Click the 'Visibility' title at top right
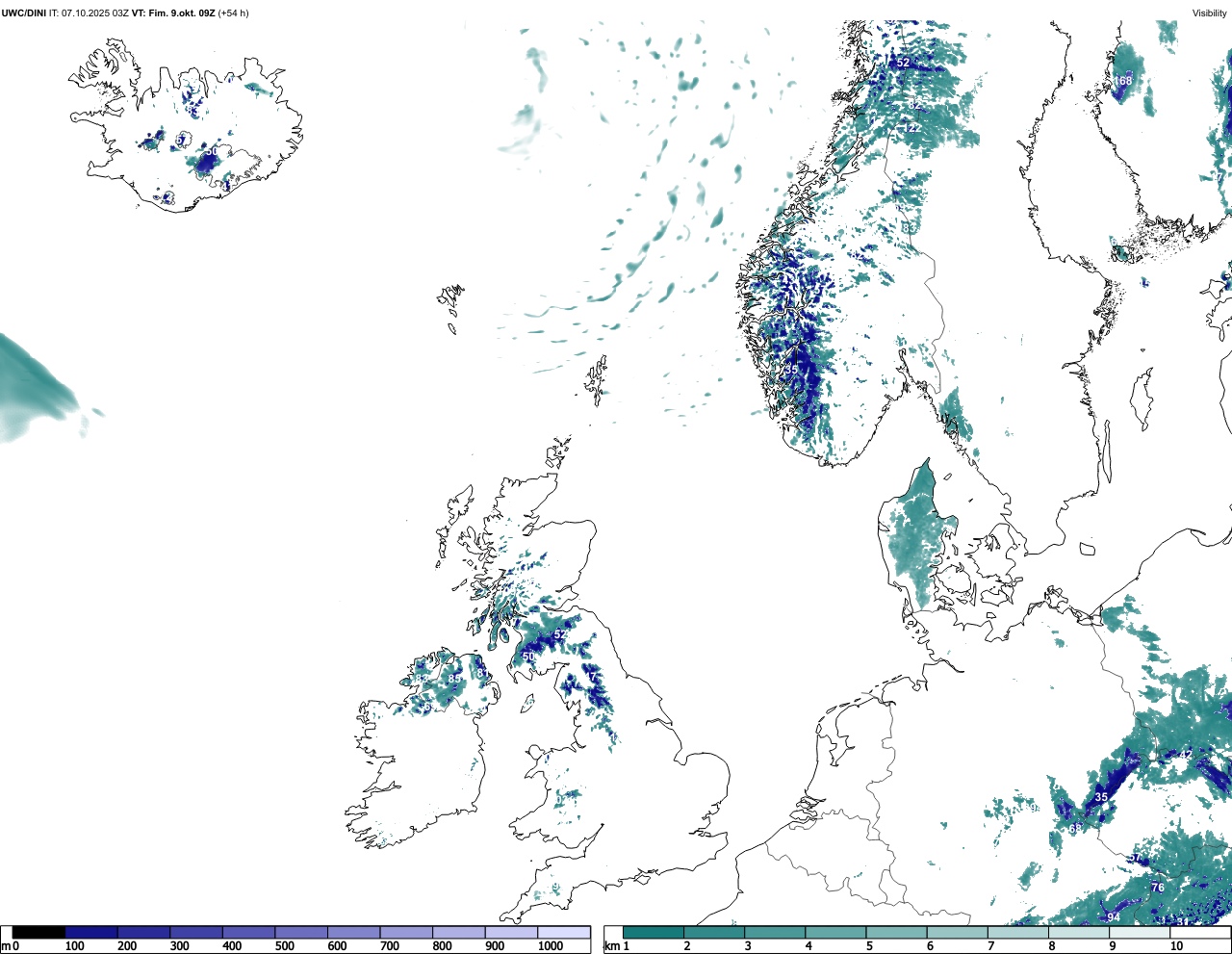 (1209, 13)
